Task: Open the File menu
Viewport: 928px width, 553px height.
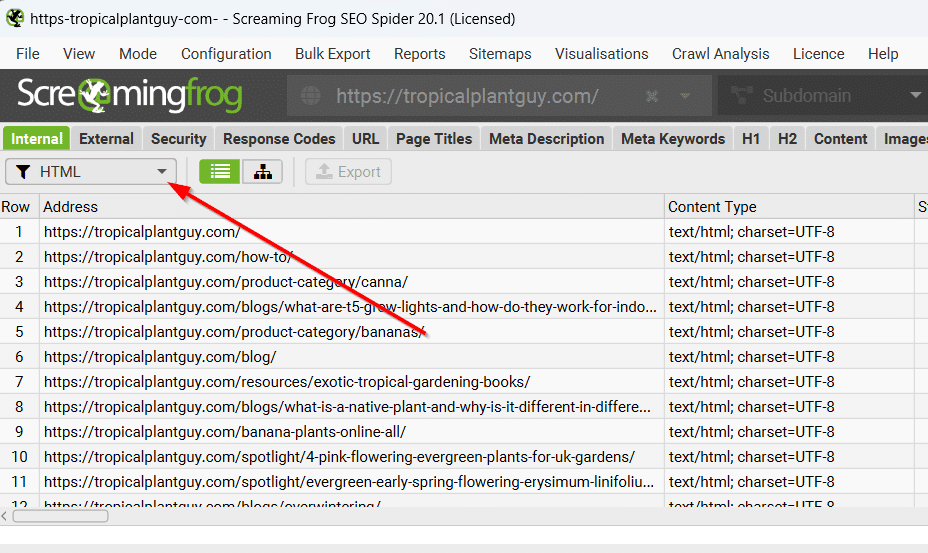Action: pyautogui.click(x=28, y=54)
